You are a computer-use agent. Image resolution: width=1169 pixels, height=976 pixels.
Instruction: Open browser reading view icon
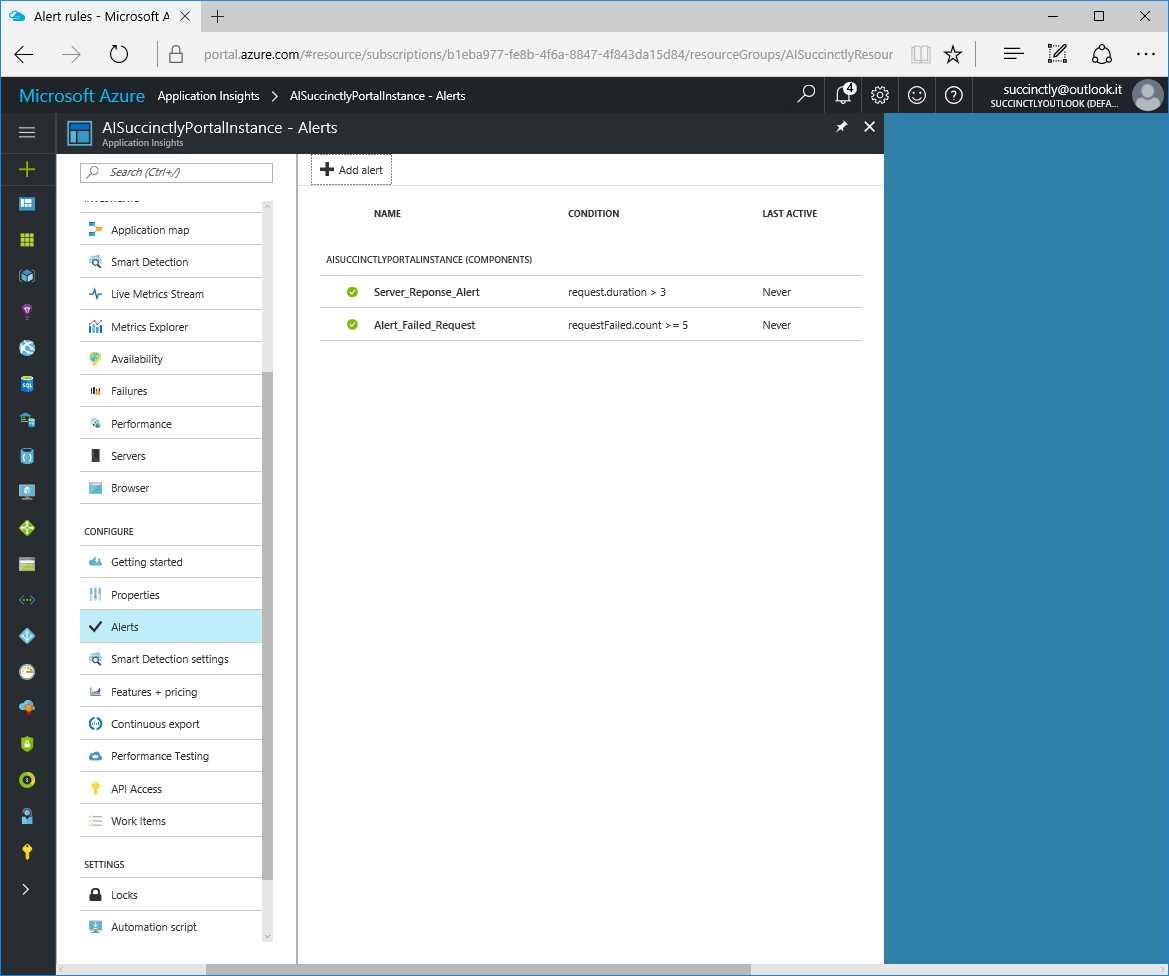(921, 54)
